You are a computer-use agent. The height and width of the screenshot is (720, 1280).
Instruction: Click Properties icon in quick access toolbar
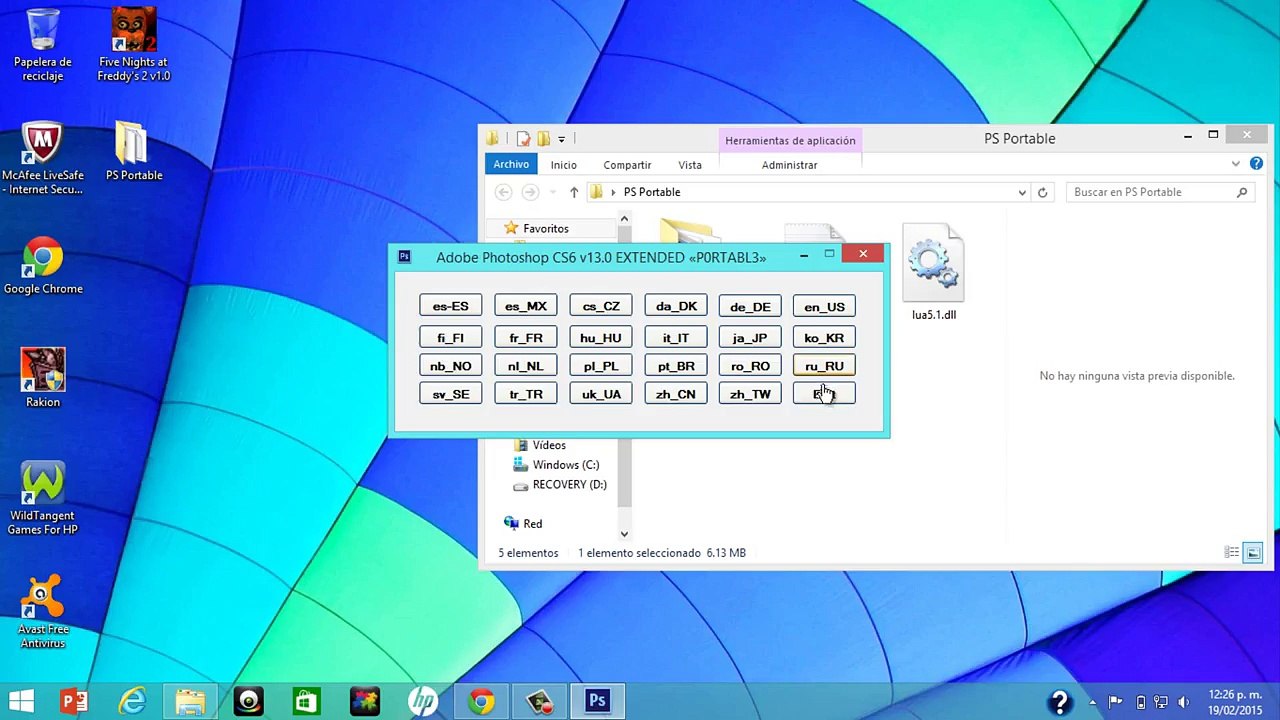(x=523, y=139)
